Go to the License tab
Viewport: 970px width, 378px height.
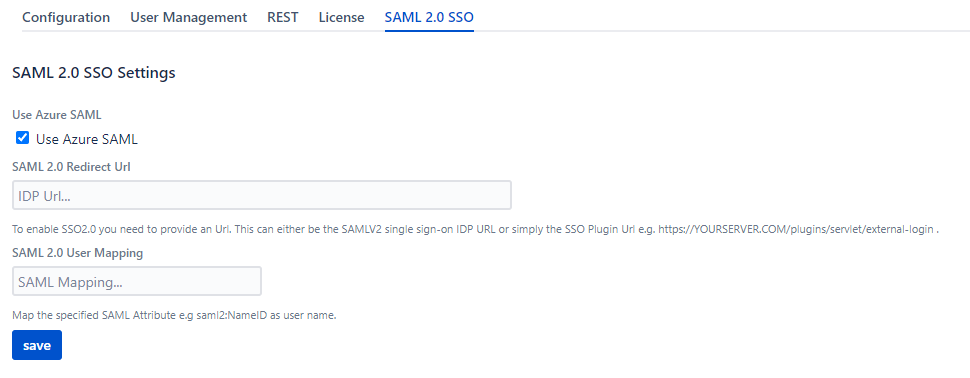(341, 17)
